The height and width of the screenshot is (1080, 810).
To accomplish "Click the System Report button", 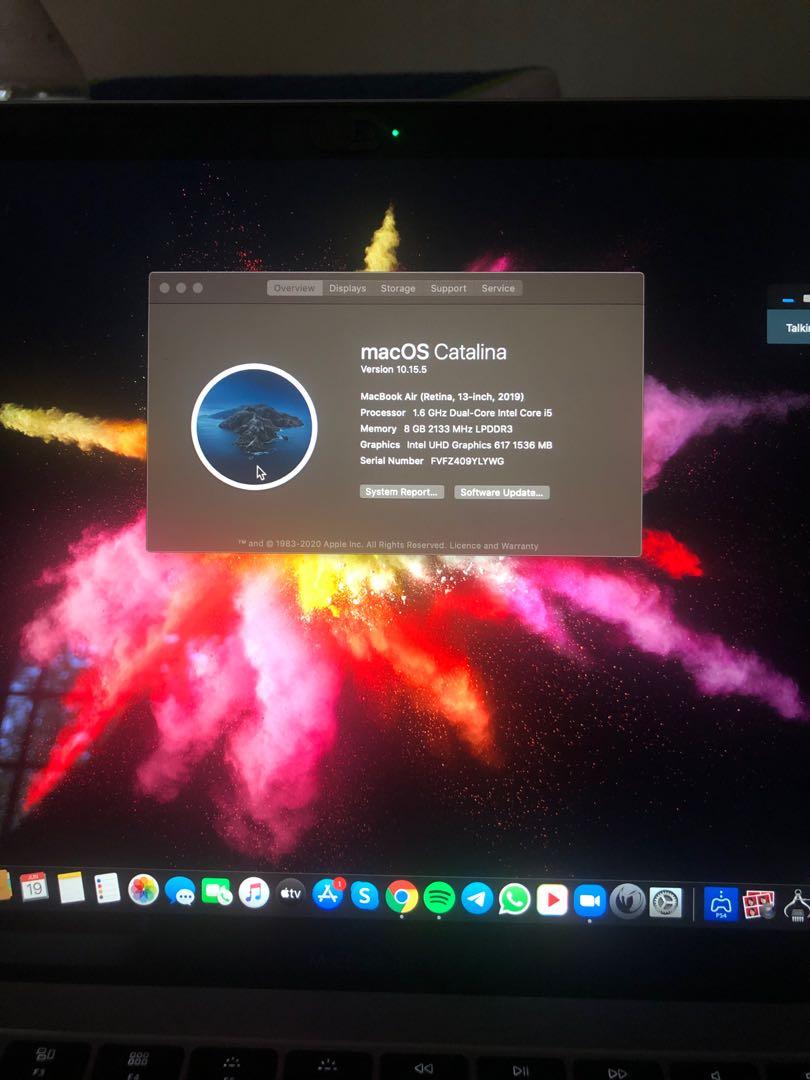I will click(400, 491).
